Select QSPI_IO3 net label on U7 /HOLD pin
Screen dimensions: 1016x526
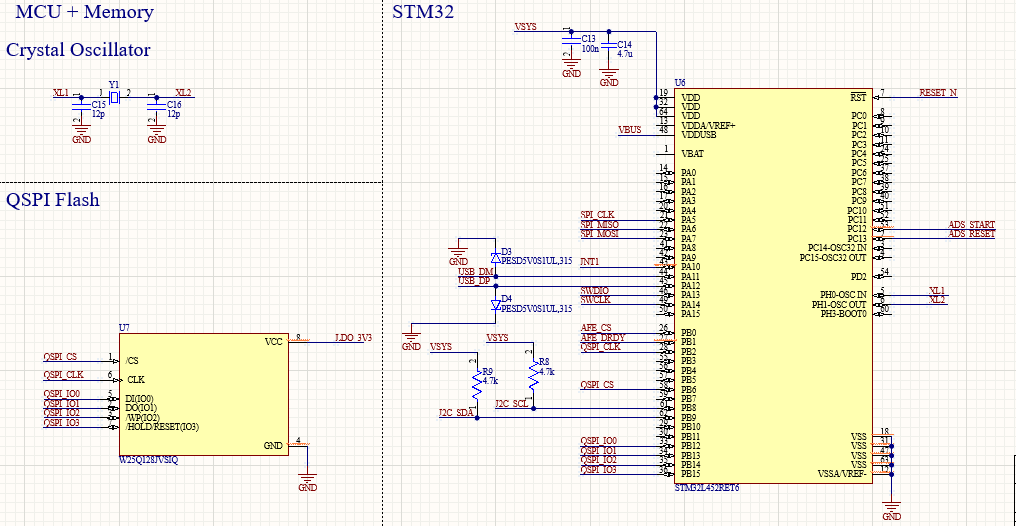[62, 422]
